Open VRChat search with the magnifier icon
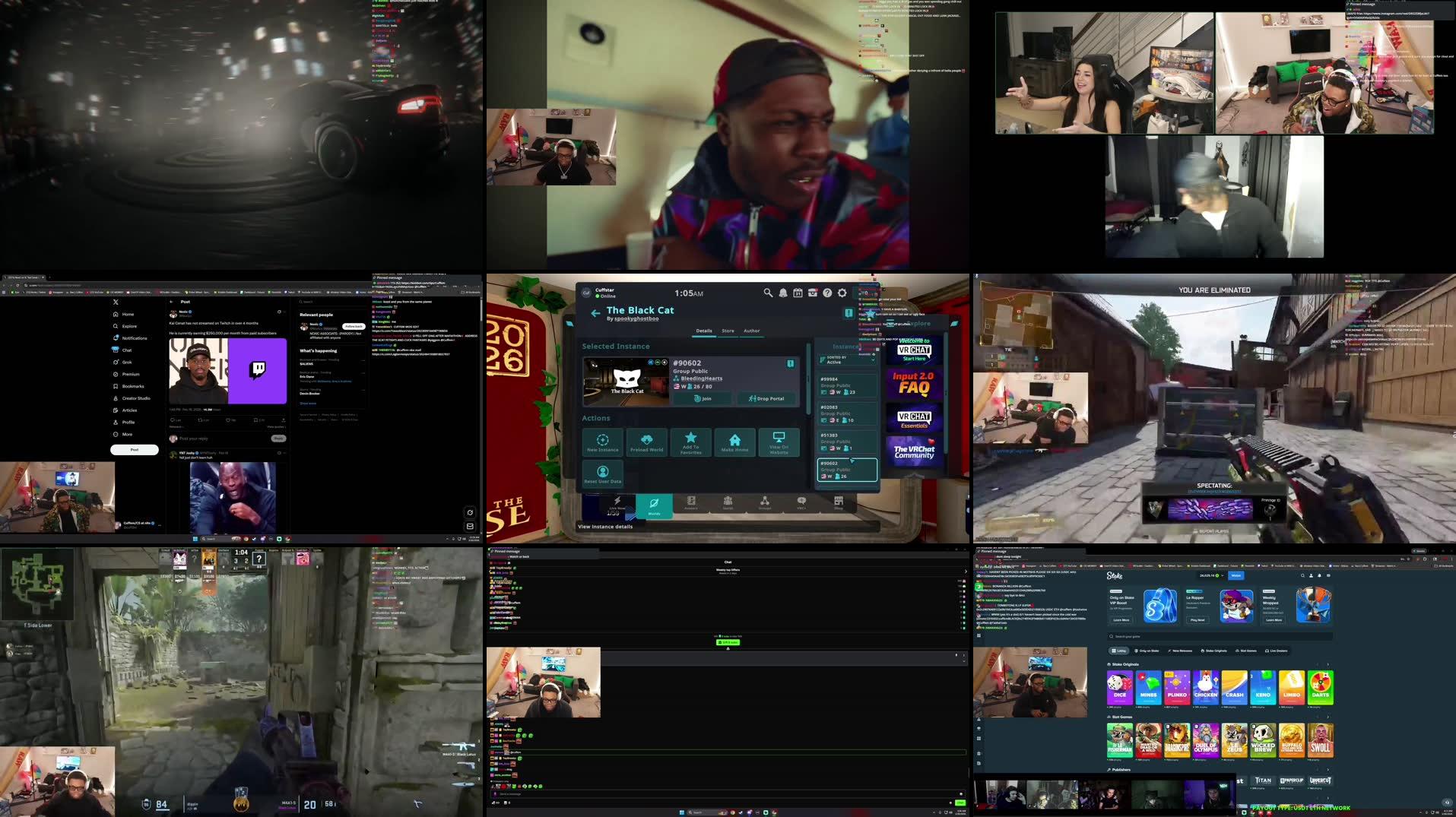This screenshot has height=817, width=1456. click(768, 293)
